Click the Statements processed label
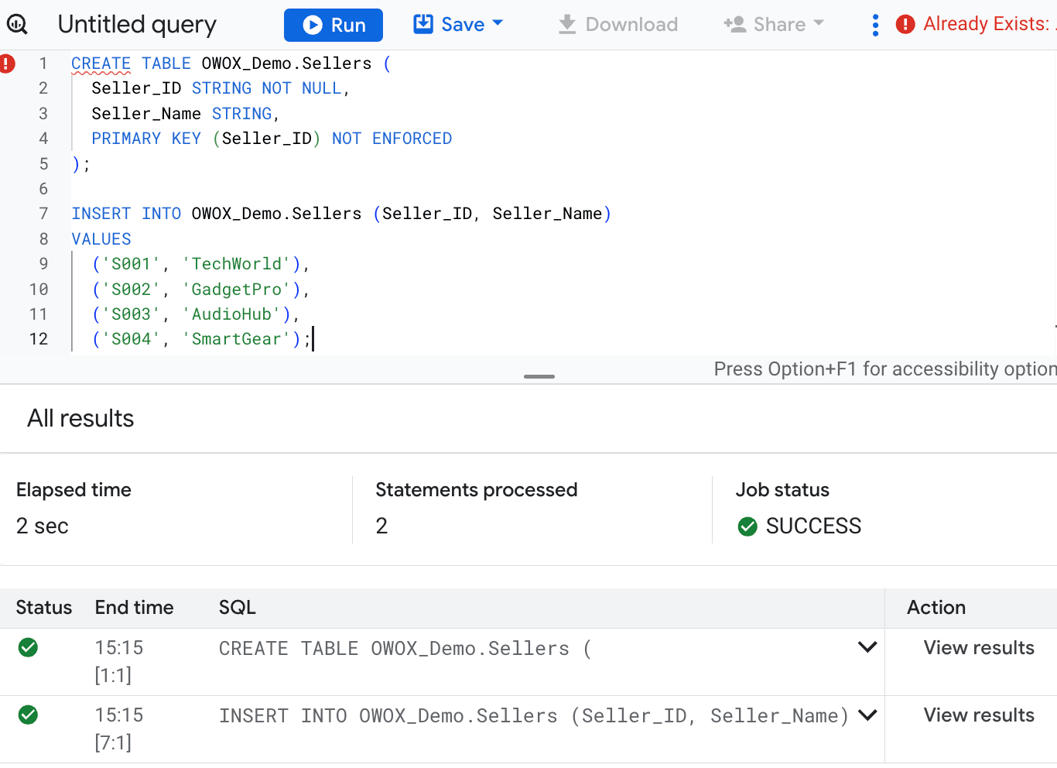The height and width of the screenshot is (768, 1057). 477,490
